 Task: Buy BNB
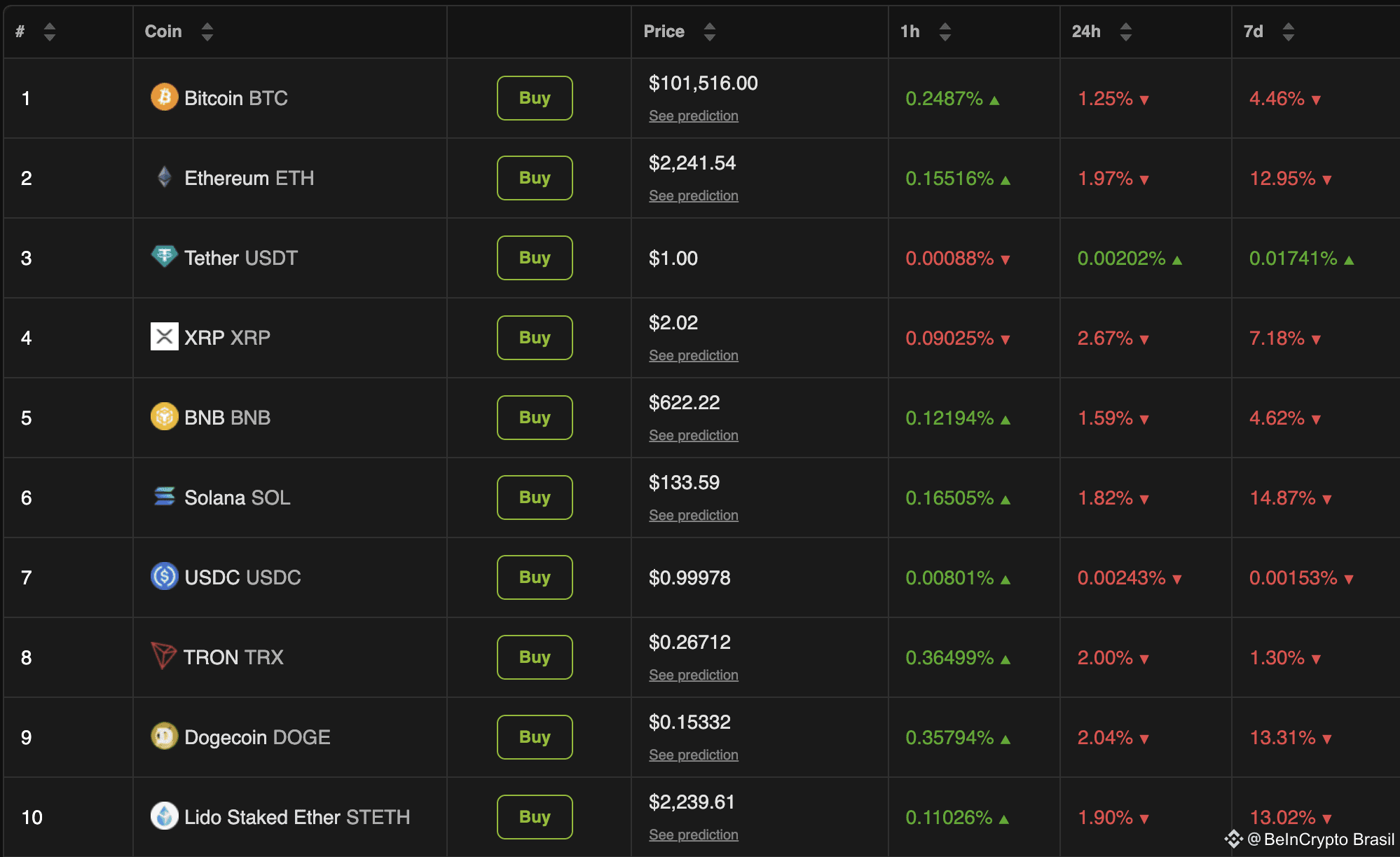(x=535, y=418)
